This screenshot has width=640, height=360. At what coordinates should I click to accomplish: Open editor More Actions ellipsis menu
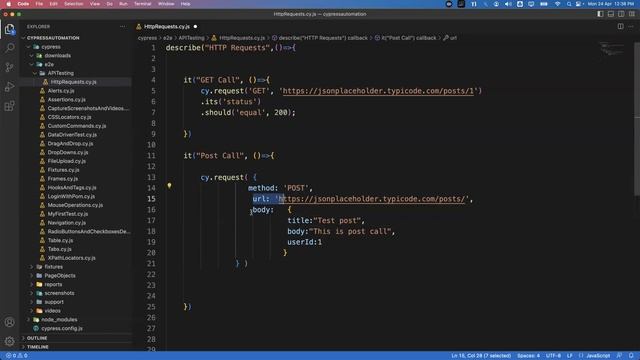631,27
